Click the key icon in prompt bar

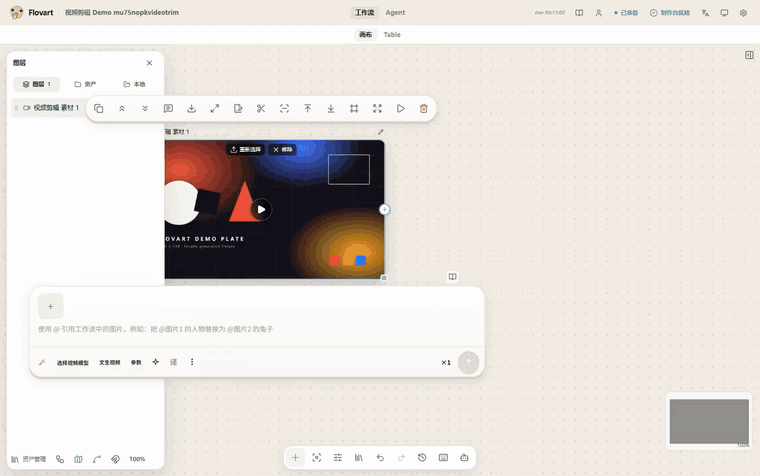point(42,363)
